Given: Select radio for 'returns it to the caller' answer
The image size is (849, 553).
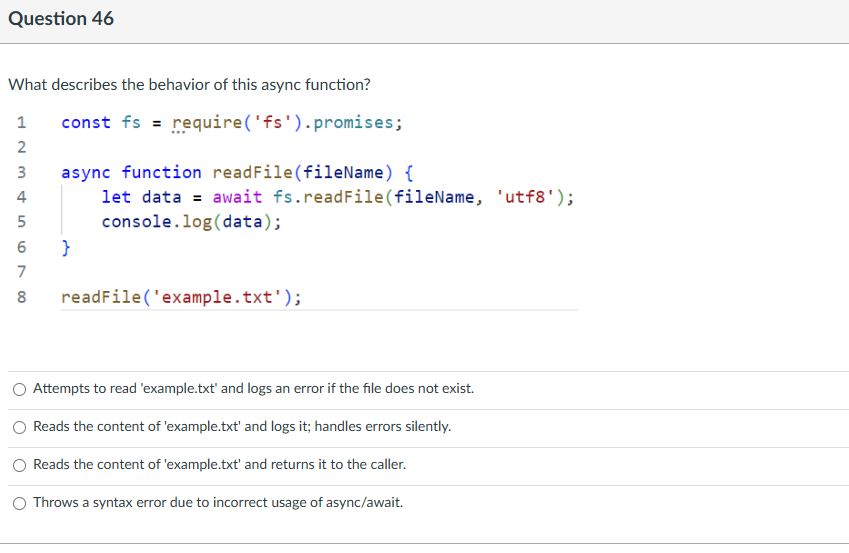Looking at the screenshot, I should click(x=19, y=465).
